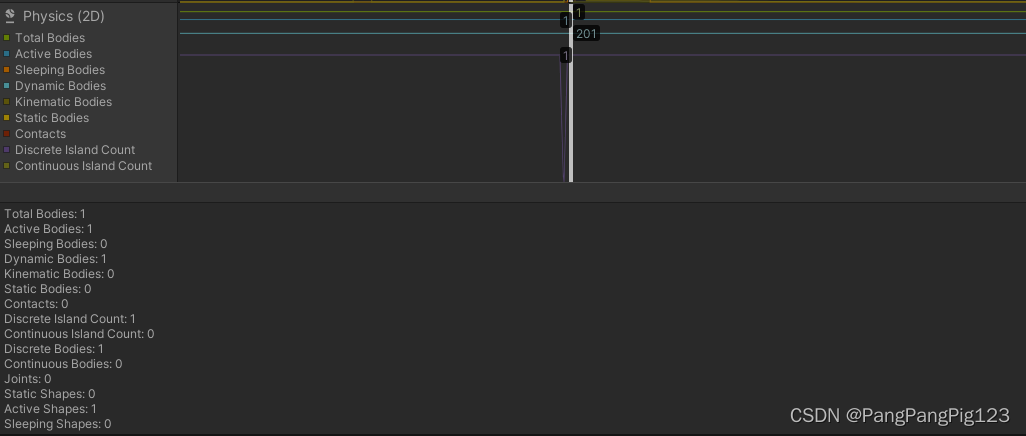Select the Discrete Island Count stat line
Viewport: 1026px width, 436px height.
pyautogui.click(x=70, y=319)
